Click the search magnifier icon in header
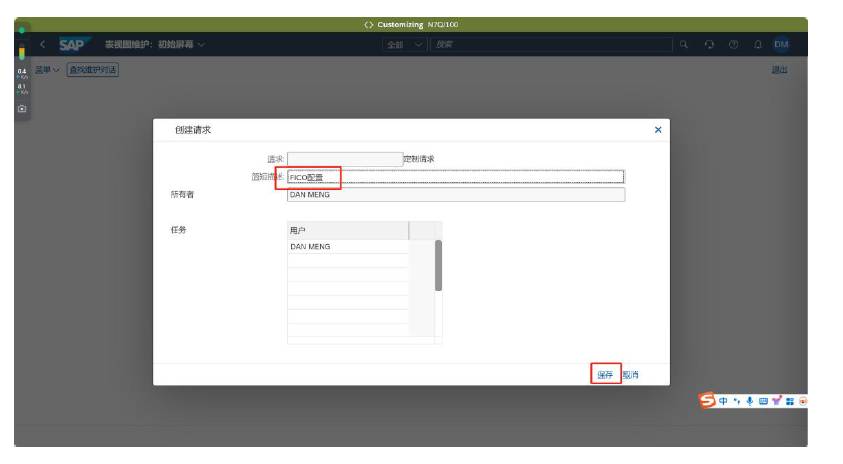The image size is (843, 464). (684, 44)
